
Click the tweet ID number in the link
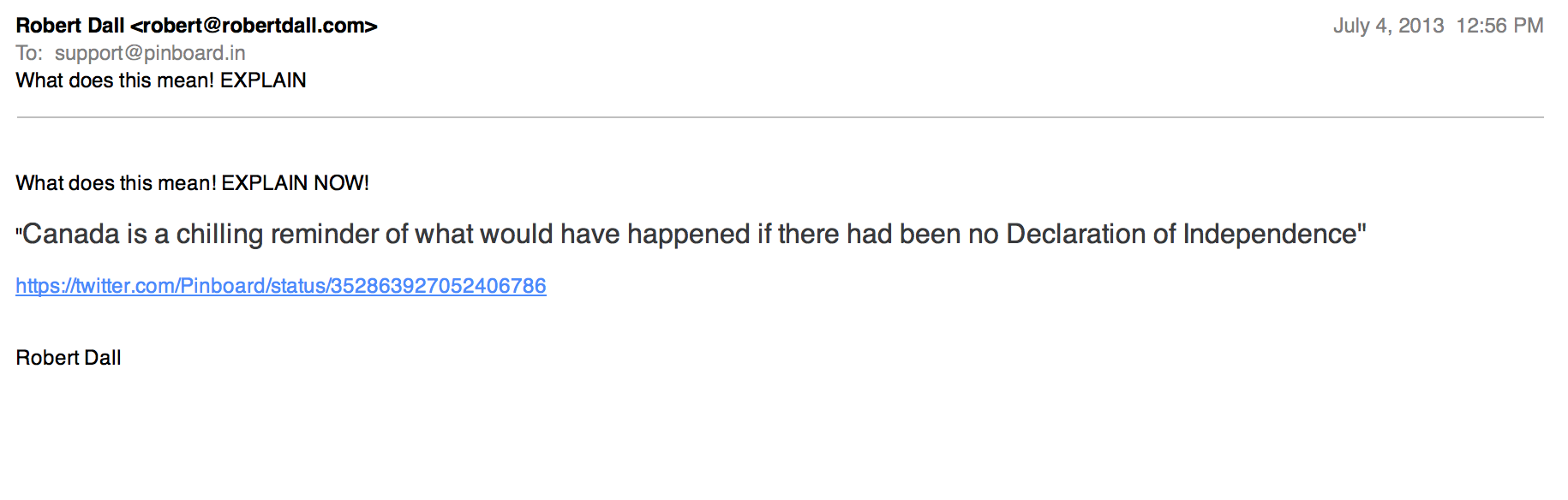[439, 286]
